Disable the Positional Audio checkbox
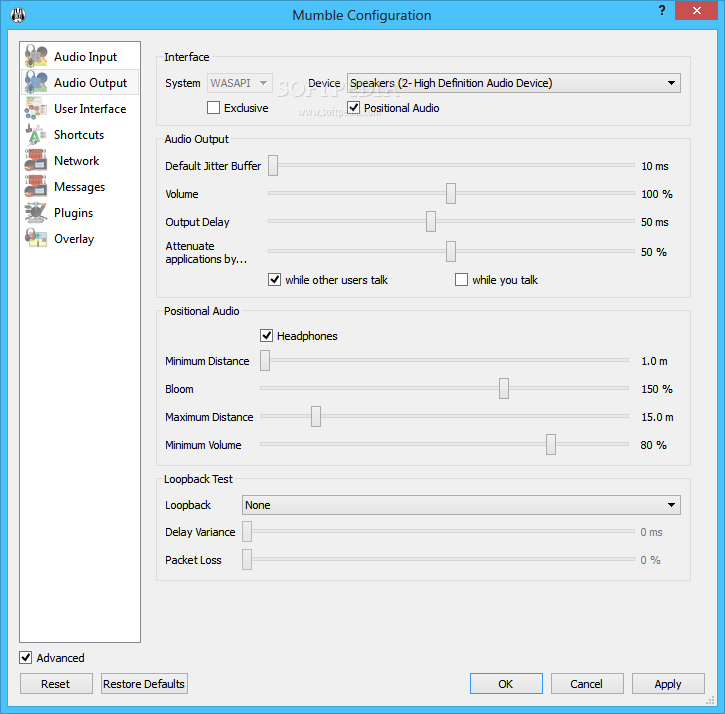Screen dimensions: 725x714 pyautogui.click(x=353, y=108)
